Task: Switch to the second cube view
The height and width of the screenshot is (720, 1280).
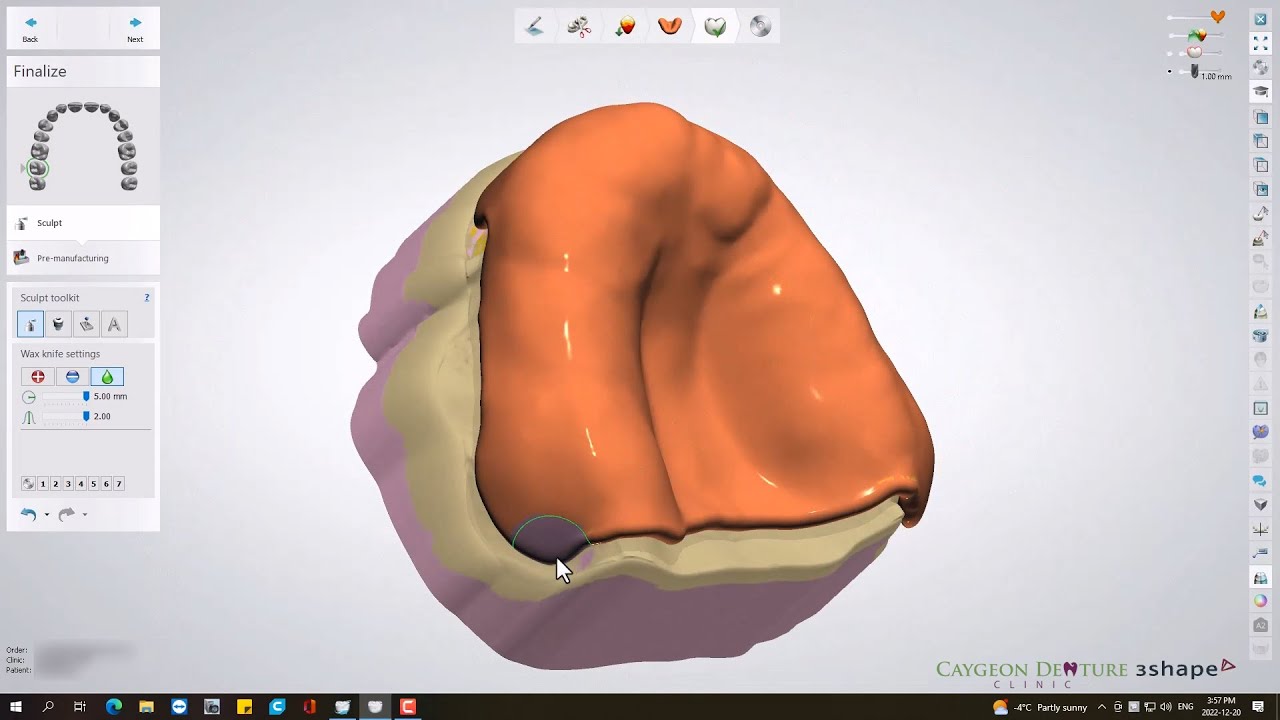Action: (1261, 142)
